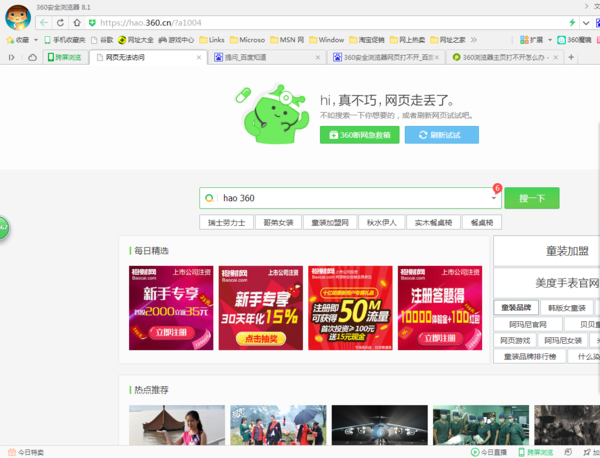Expand the 扩展 dropdown arrow
The height and width of the screenshot is (458, 600).
(550, 40)
